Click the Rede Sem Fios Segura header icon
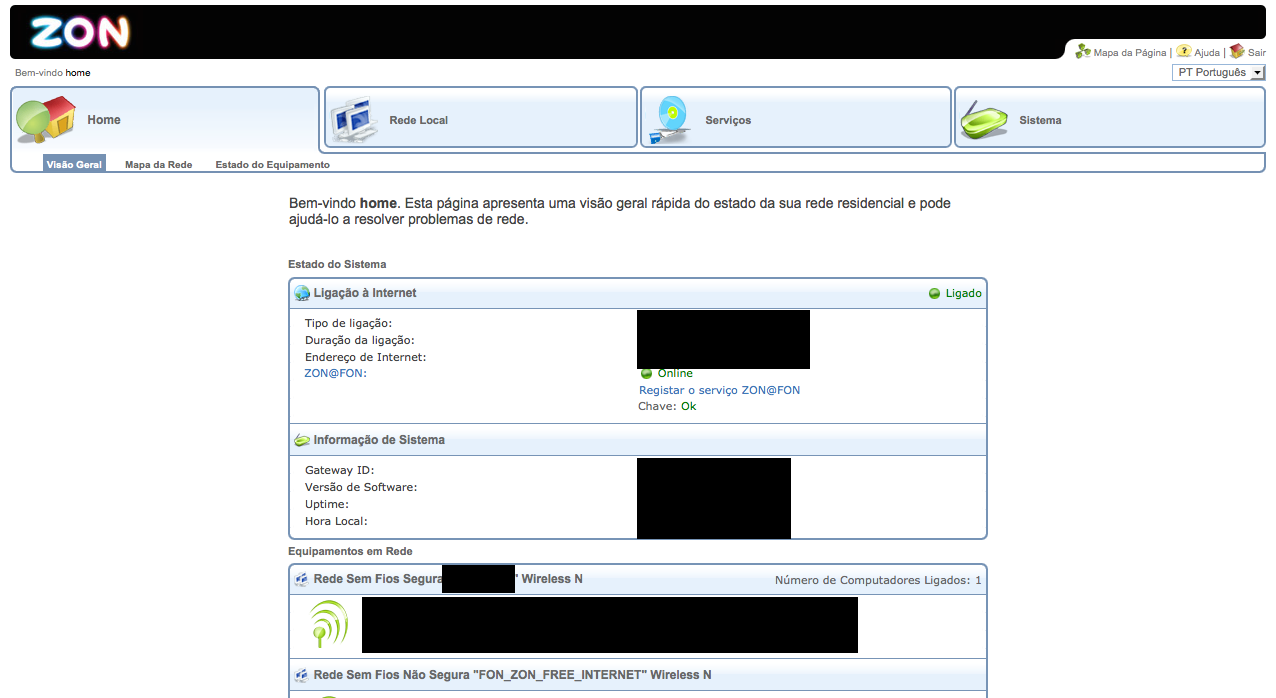The width and height of the screenshot is (1276, 698). (302, 580)
